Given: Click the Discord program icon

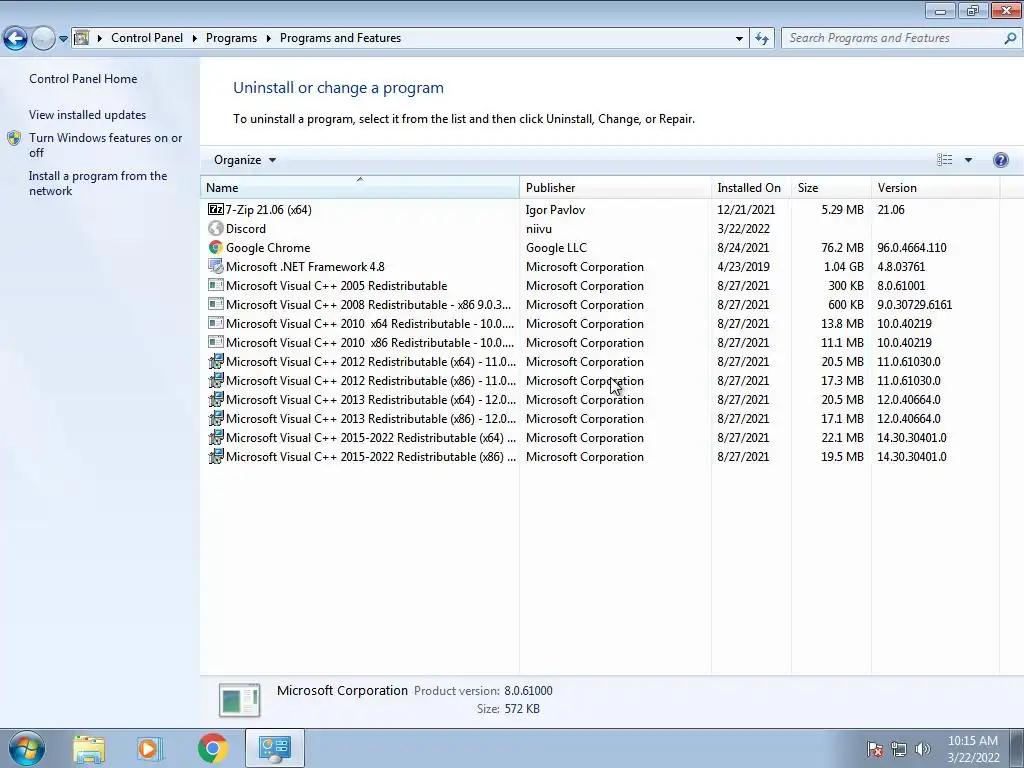Looking at the screenshot, I should coord(216,228).
